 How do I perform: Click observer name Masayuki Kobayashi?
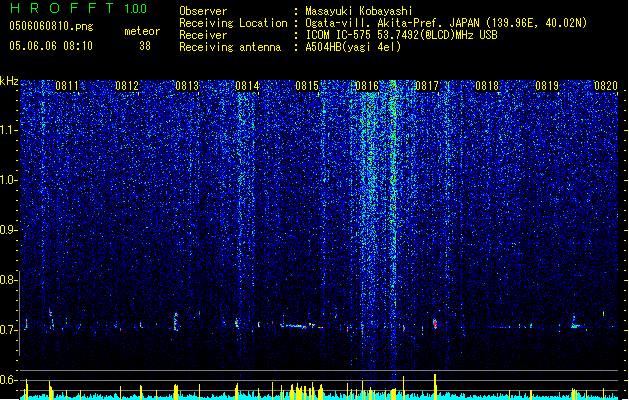point(359,11)
